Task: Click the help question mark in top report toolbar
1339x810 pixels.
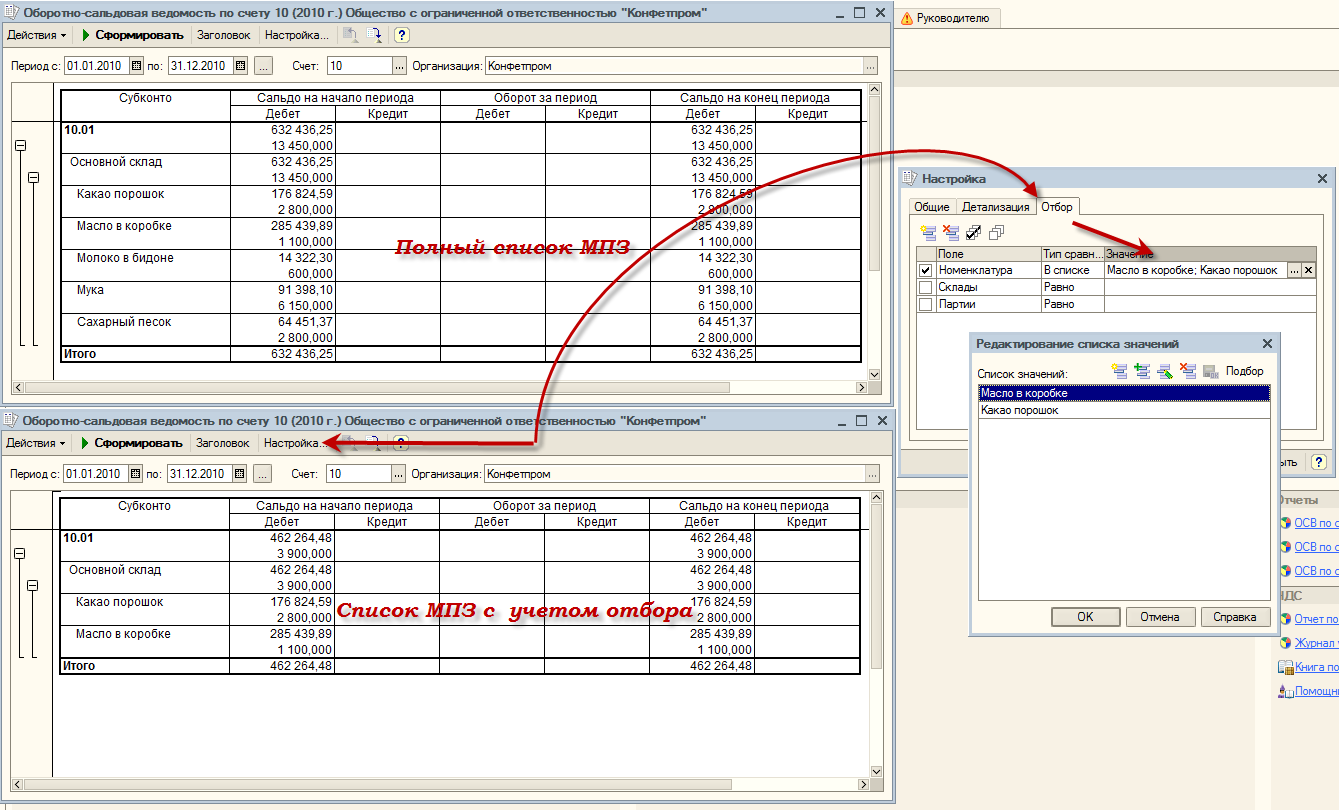Action: [x=402, y=35]
